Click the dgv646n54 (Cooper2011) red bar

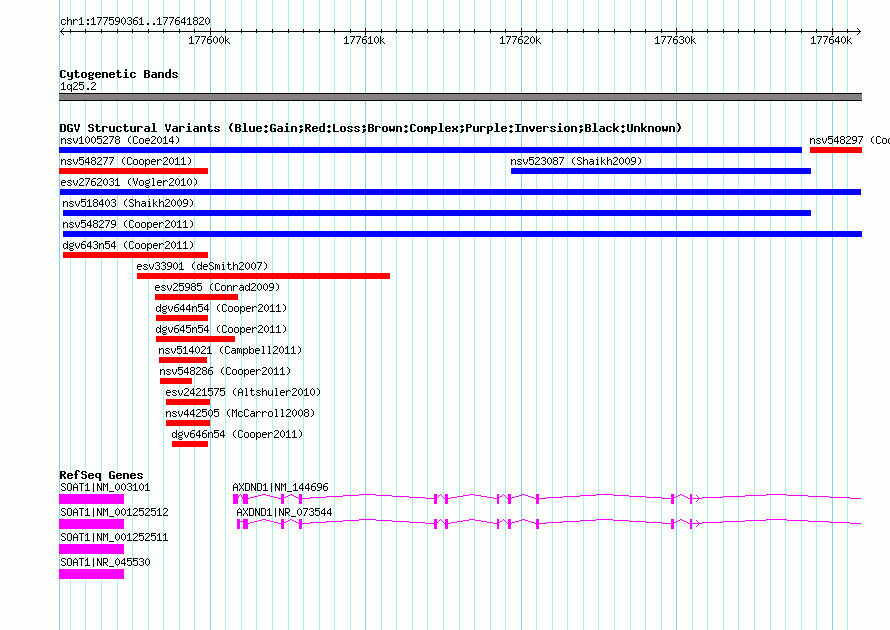click(x=190, y=444)
